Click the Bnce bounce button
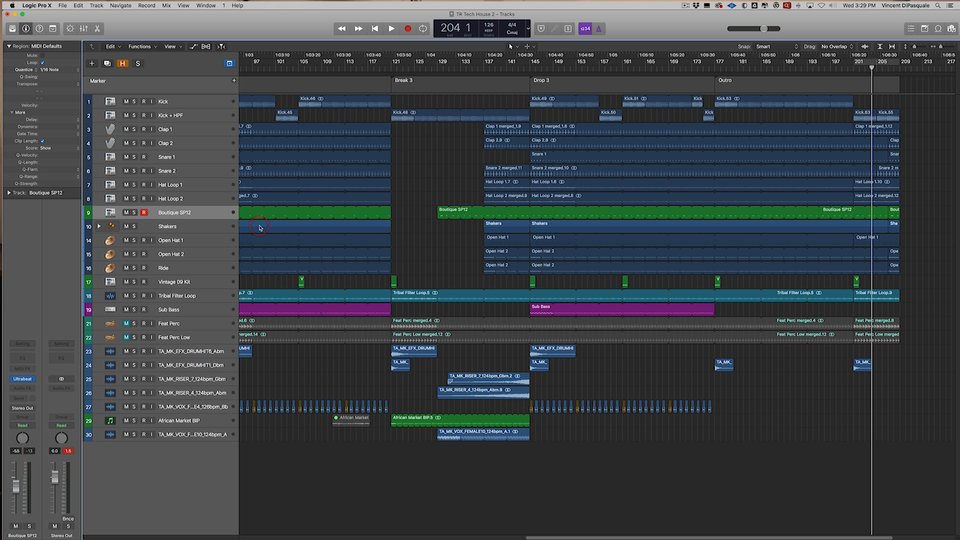The width and height of the screenshot is (960, 540). click(68, 519)
